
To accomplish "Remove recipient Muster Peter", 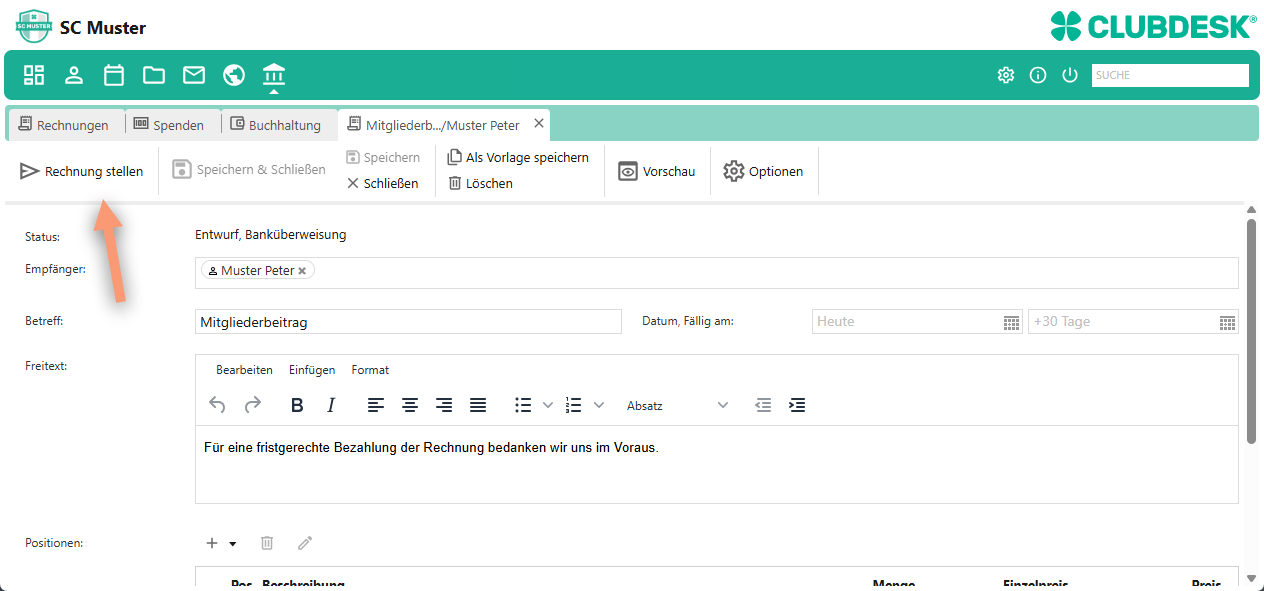I will pyautogui.click(x=302, y=271).
